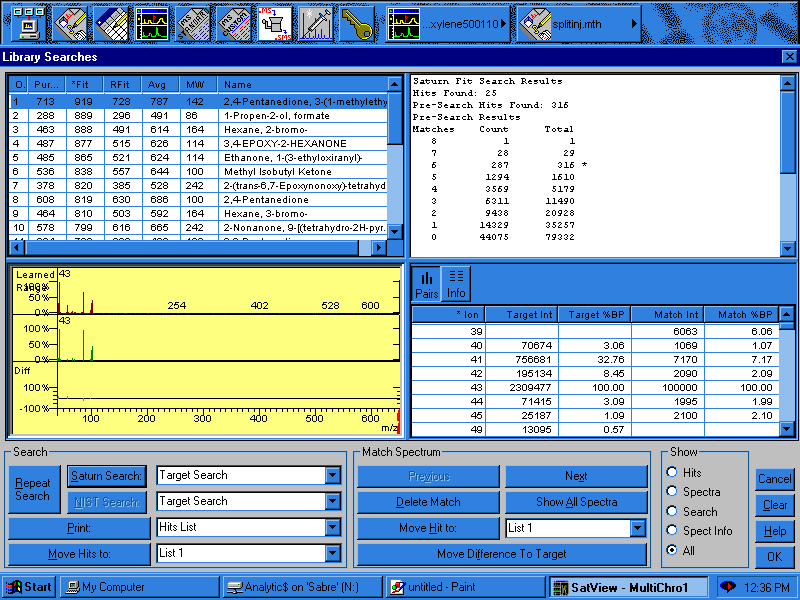Open the NIST Search type dropdown

click(333, 502)
